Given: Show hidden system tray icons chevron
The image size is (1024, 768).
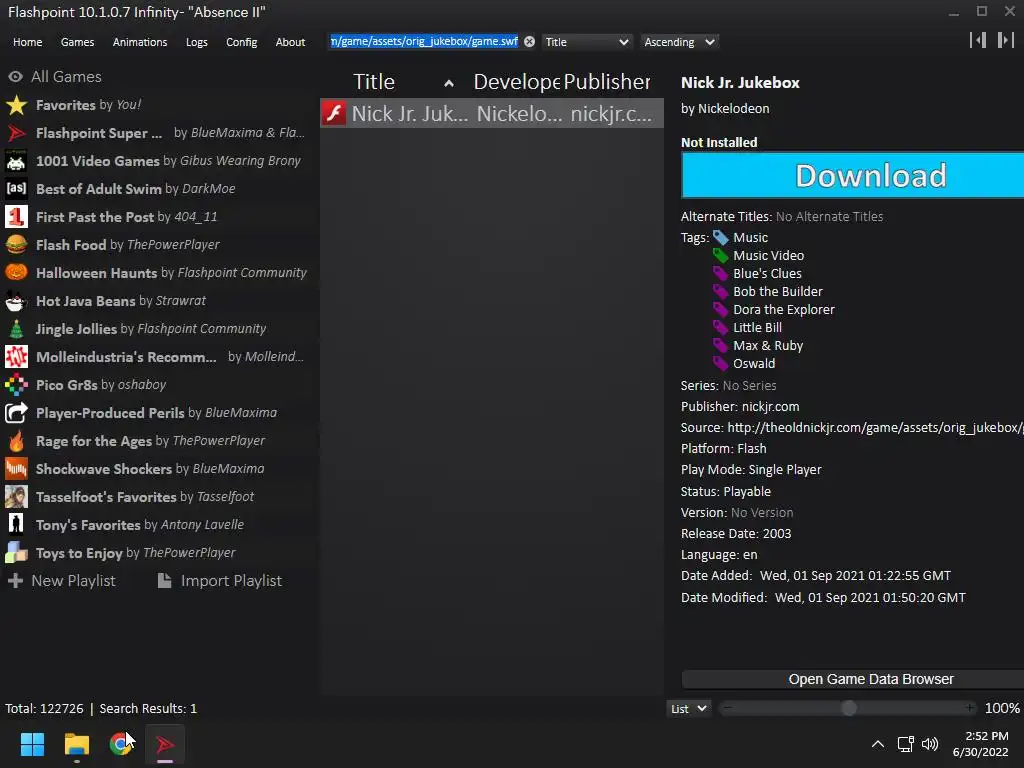Looking at the screenshot, I should (x=878, y=744).
